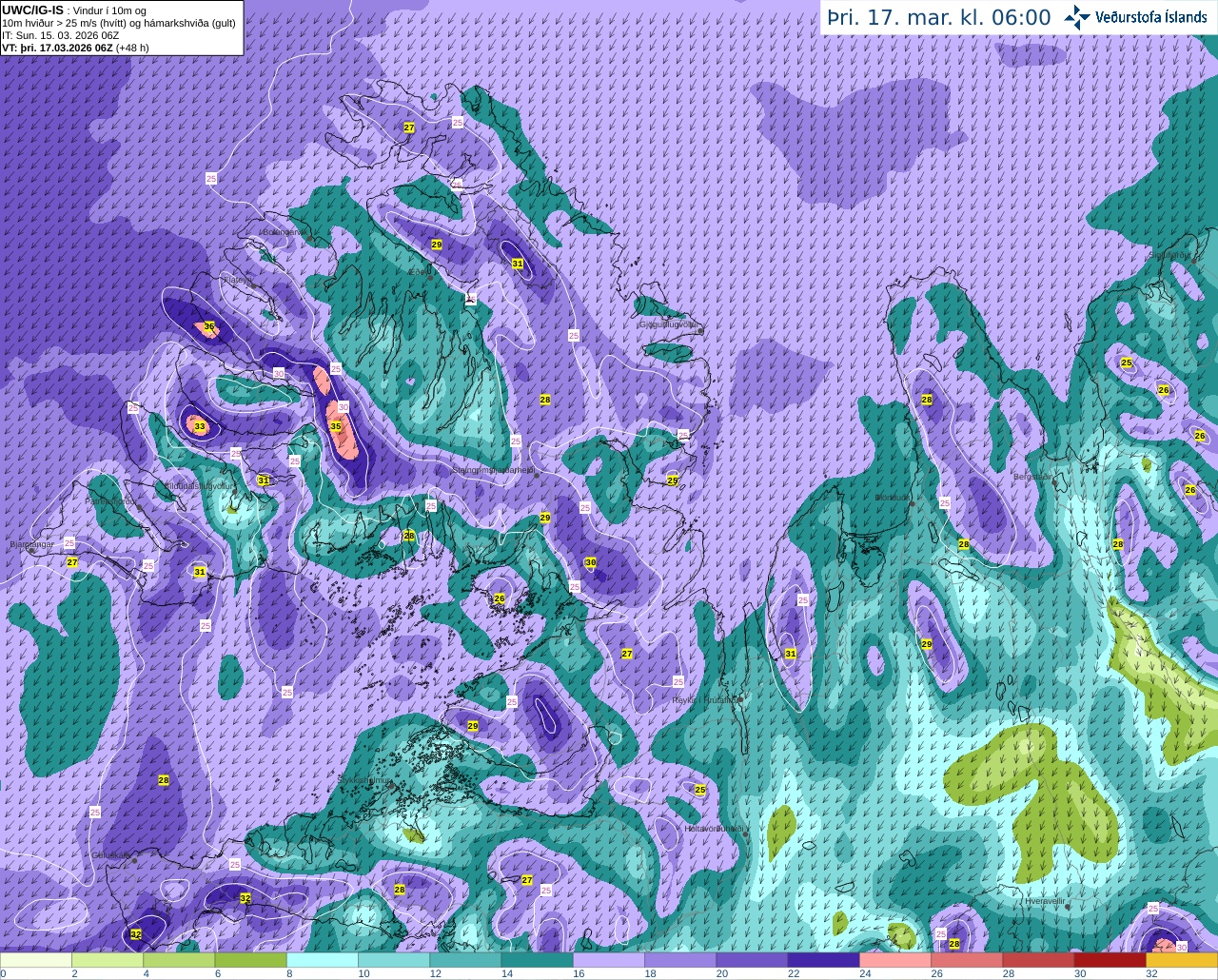1218x980 pixels.
Task: Click the yellow 31 label near Bíldudalsflugvöllur
Action: (x=264, y=480)
